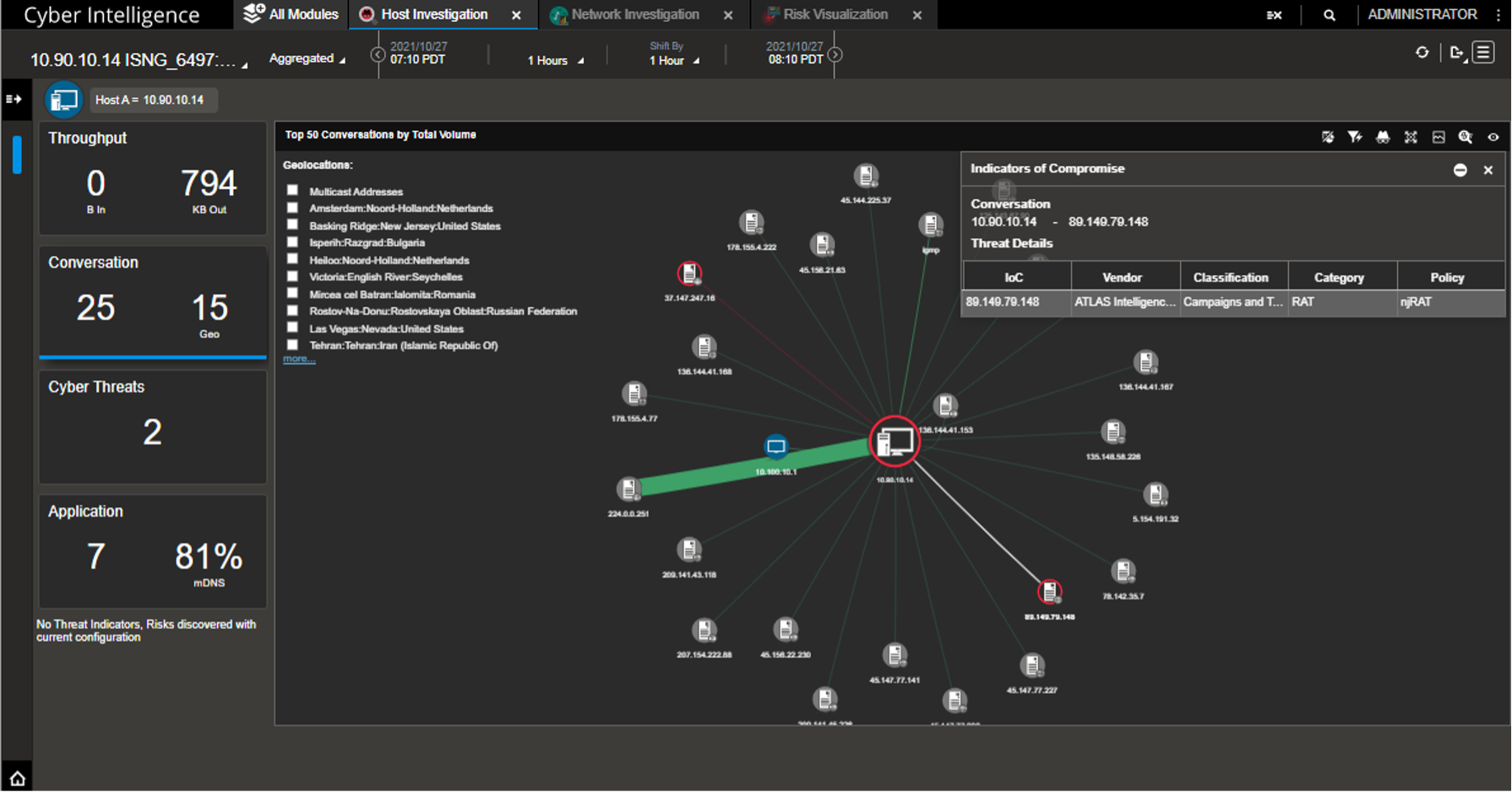Image resolution: width=1512 pixels, height=792 pixels.
Task: Open the hamburger menu in the toolbar
Action: pos(1483,52)
